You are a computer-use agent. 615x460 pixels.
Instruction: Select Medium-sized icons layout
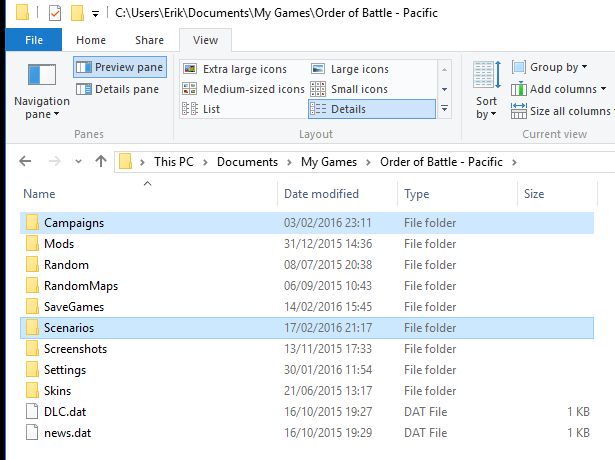pyautogui.click(x=244, y=89)
